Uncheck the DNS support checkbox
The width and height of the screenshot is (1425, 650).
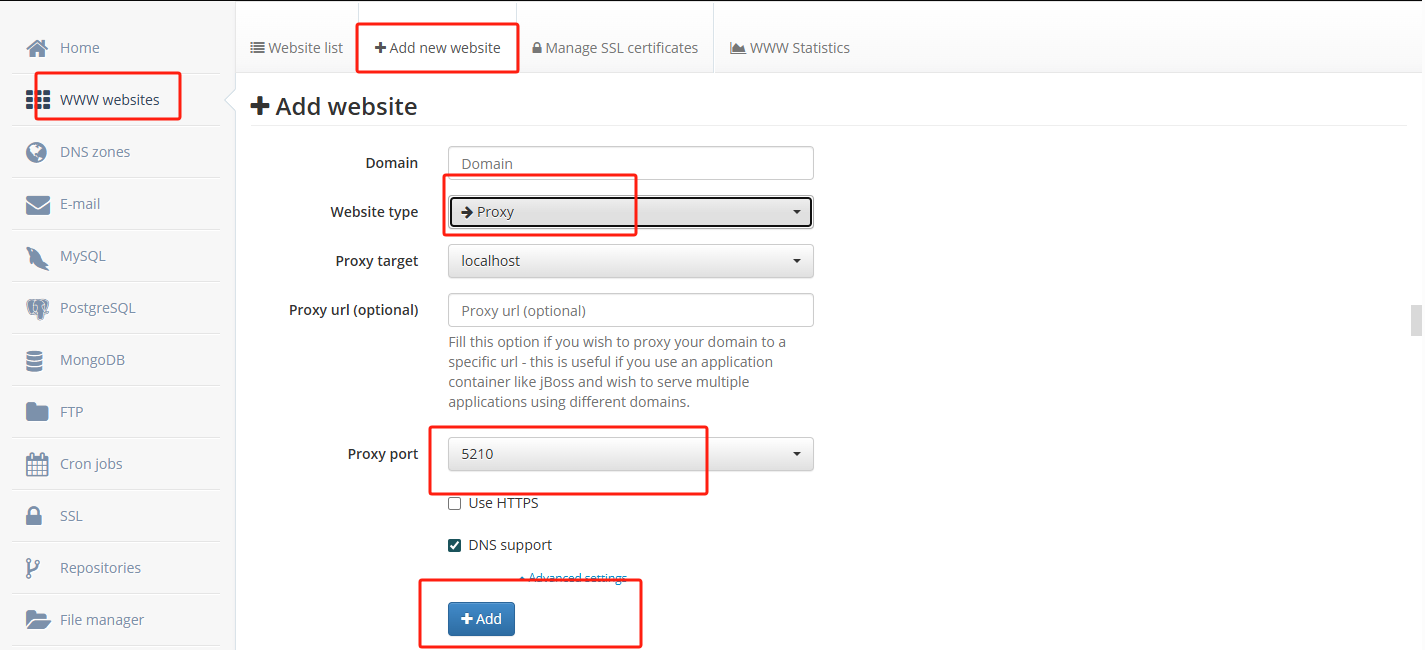point(455,545)
